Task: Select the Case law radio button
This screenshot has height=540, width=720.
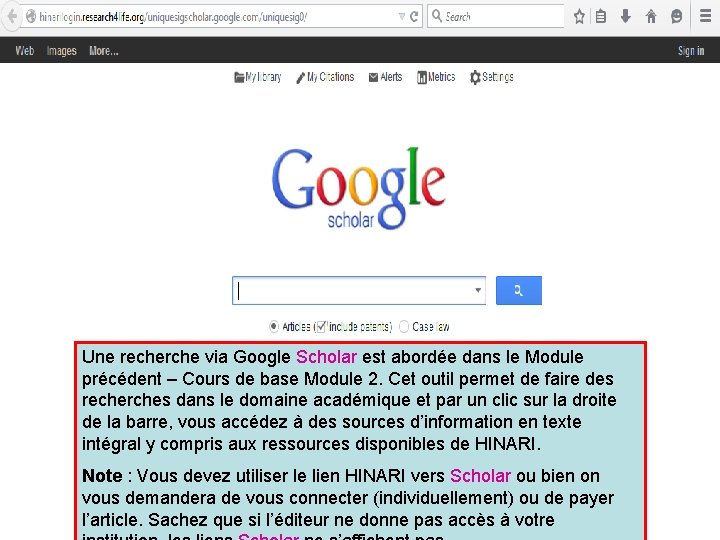Action: coord(404,326)
